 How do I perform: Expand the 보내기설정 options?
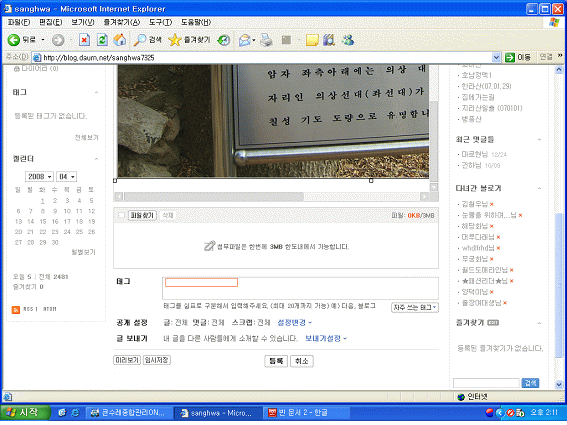[326, 339]
